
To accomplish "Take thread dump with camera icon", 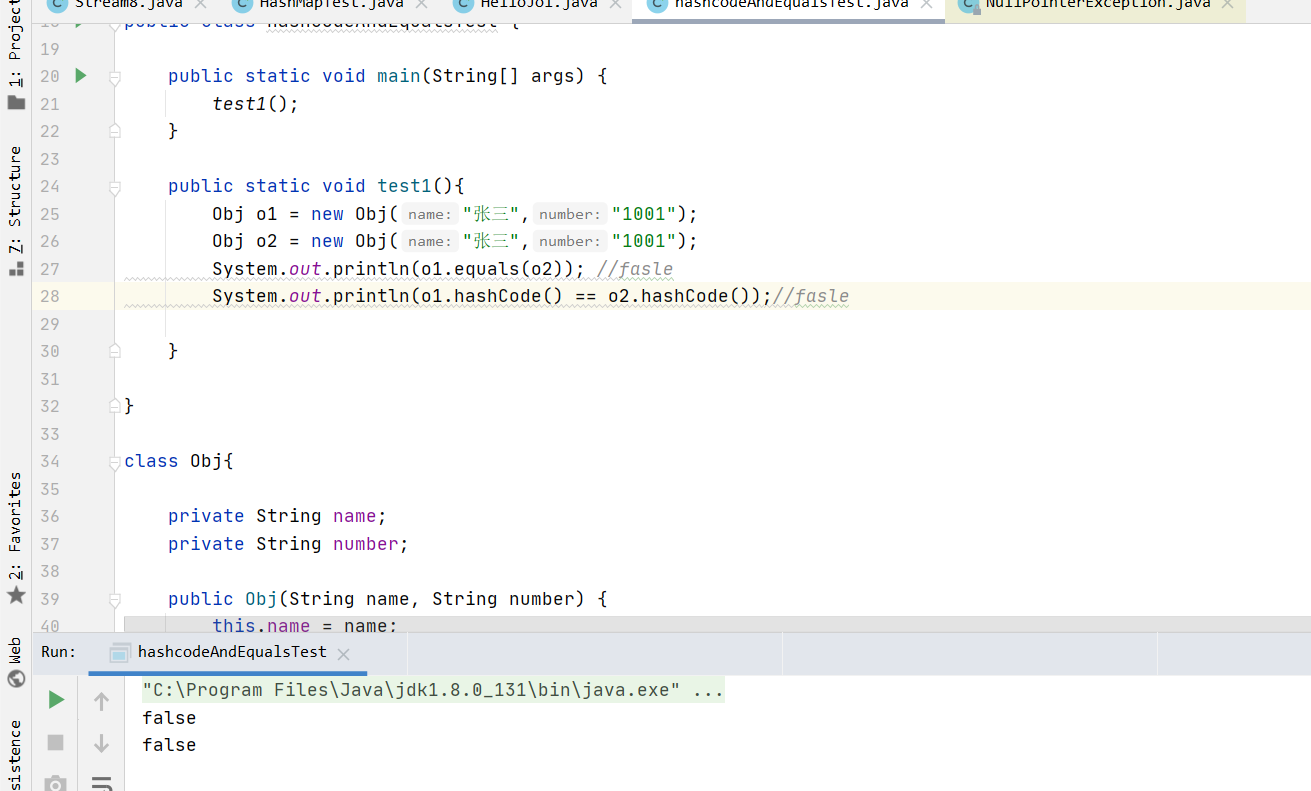I will point(55,783).
